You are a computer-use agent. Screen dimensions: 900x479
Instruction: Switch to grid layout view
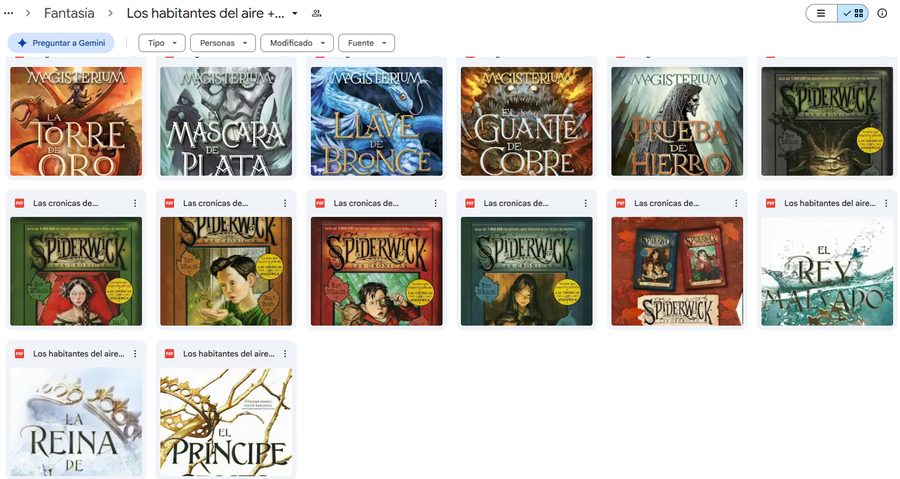click(x=853, y=13)
